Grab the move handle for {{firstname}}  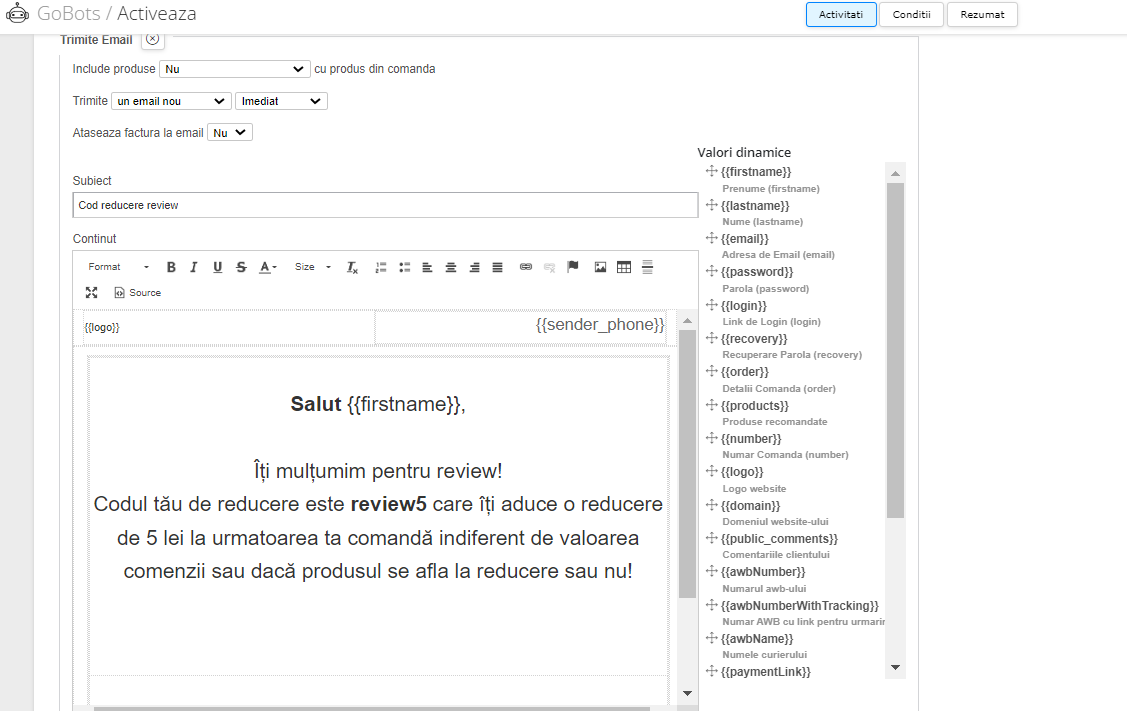pyautogui.click(x=712, y=171)
